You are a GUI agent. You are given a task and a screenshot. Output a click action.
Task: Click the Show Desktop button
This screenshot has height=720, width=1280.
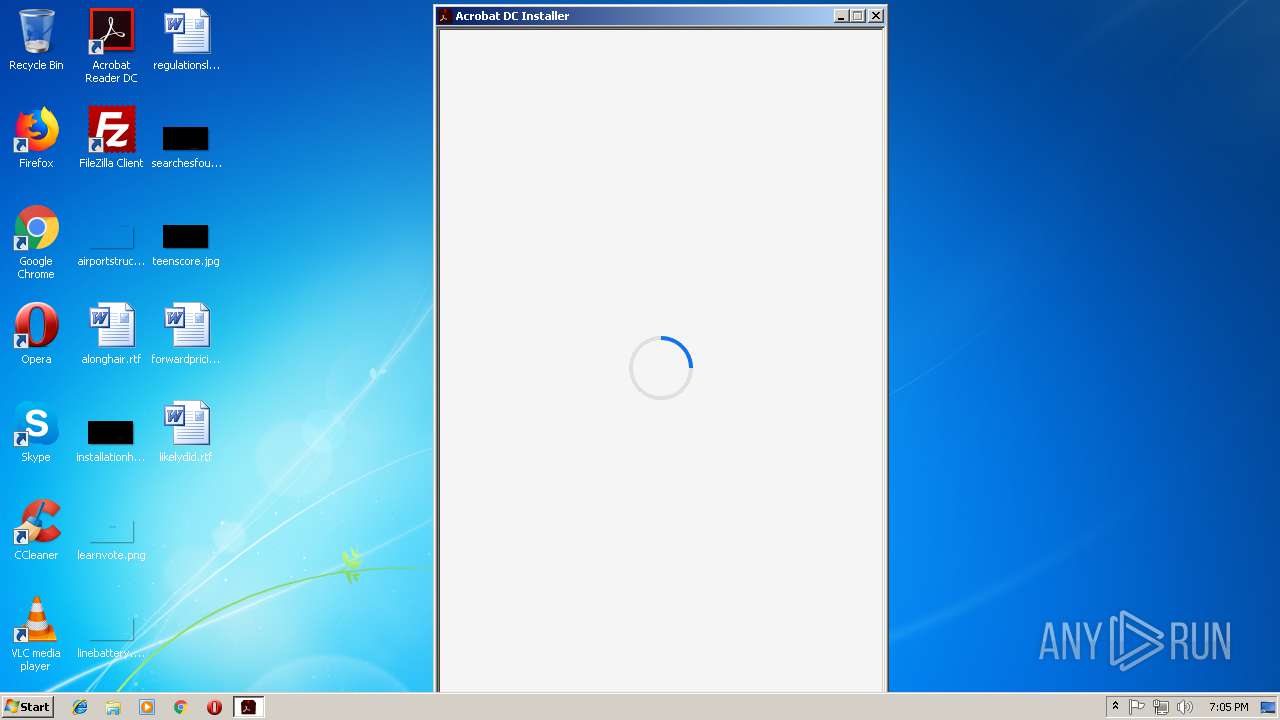pos(1268,707)
